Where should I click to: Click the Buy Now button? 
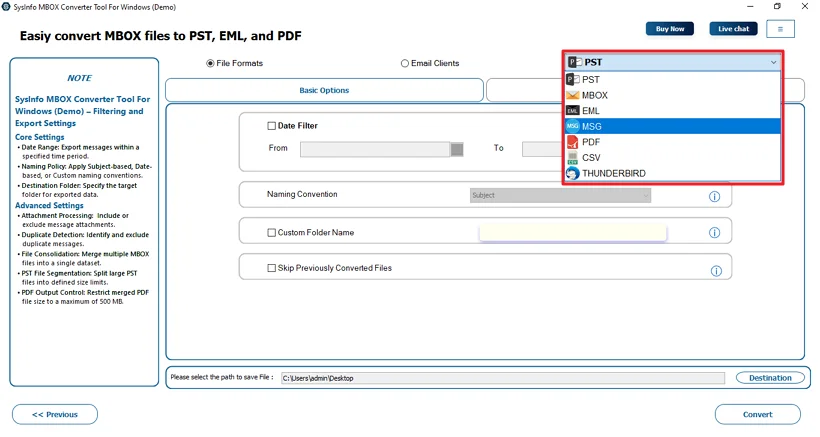pyautogui.click(x=669, y=29)
